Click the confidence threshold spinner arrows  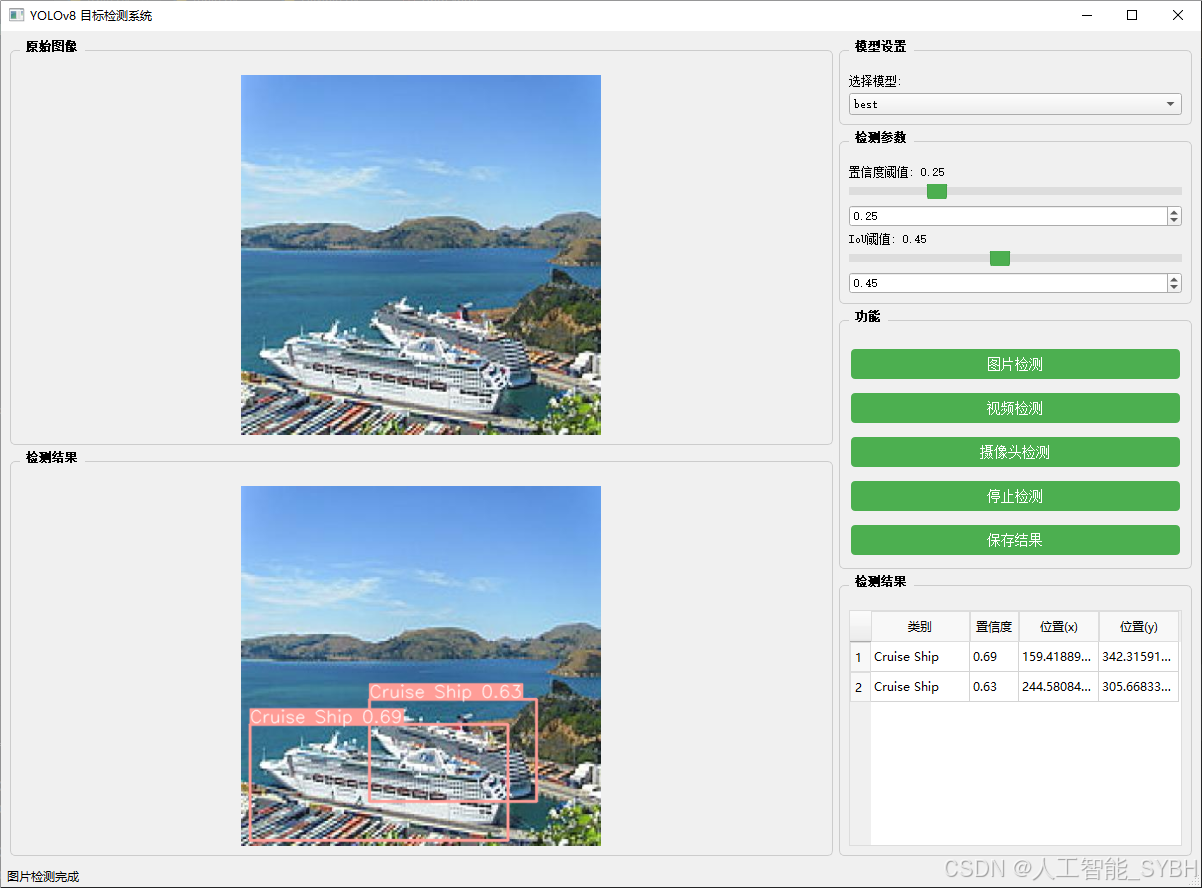[1174, 216]
